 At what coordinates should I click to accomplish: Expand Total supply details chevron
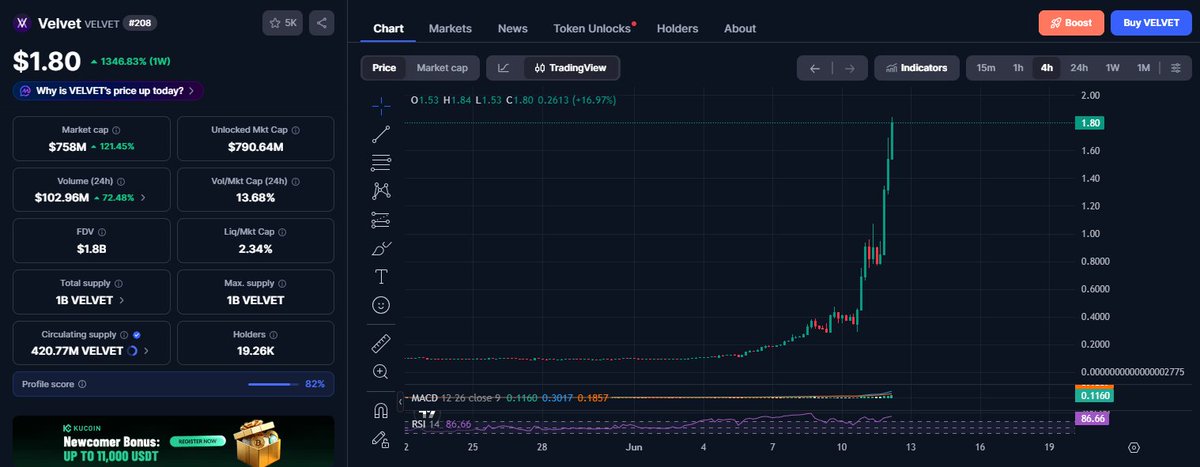point(122,300)
